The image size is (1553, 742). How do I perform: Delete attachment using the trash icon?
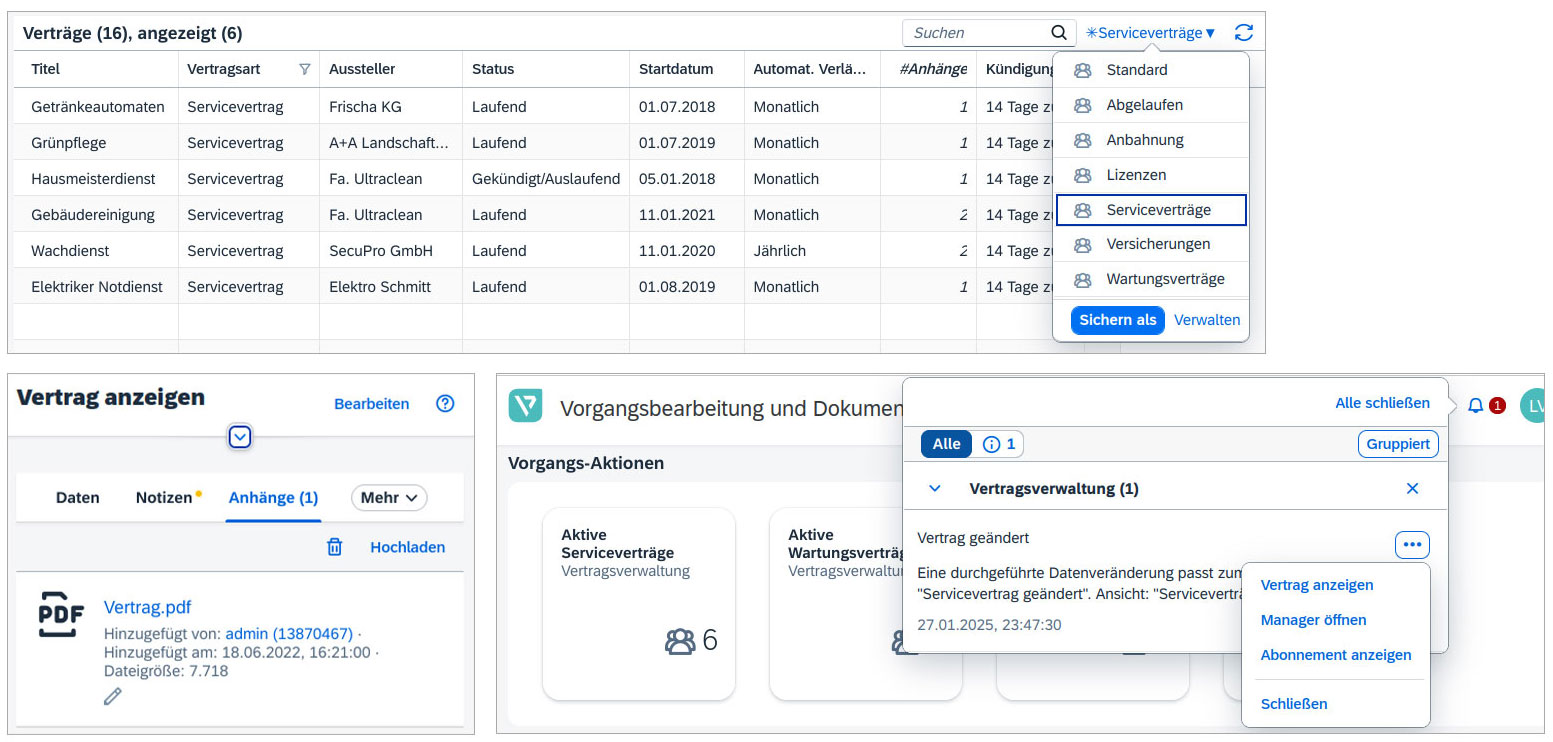coord(335,547)
